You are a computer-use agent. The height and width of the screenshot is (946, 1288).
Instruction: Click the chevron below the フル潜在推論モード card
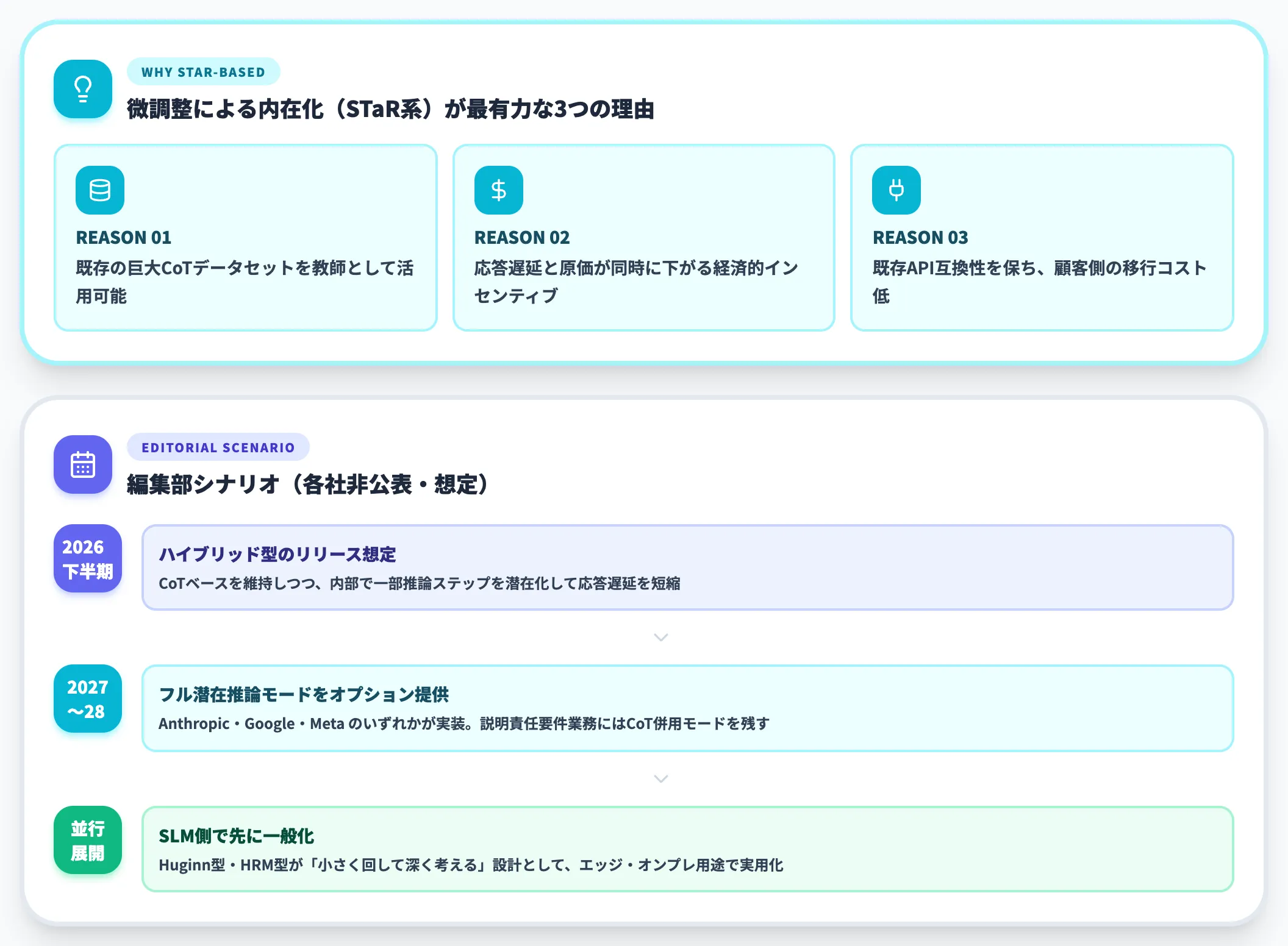(x=661, y=779)
